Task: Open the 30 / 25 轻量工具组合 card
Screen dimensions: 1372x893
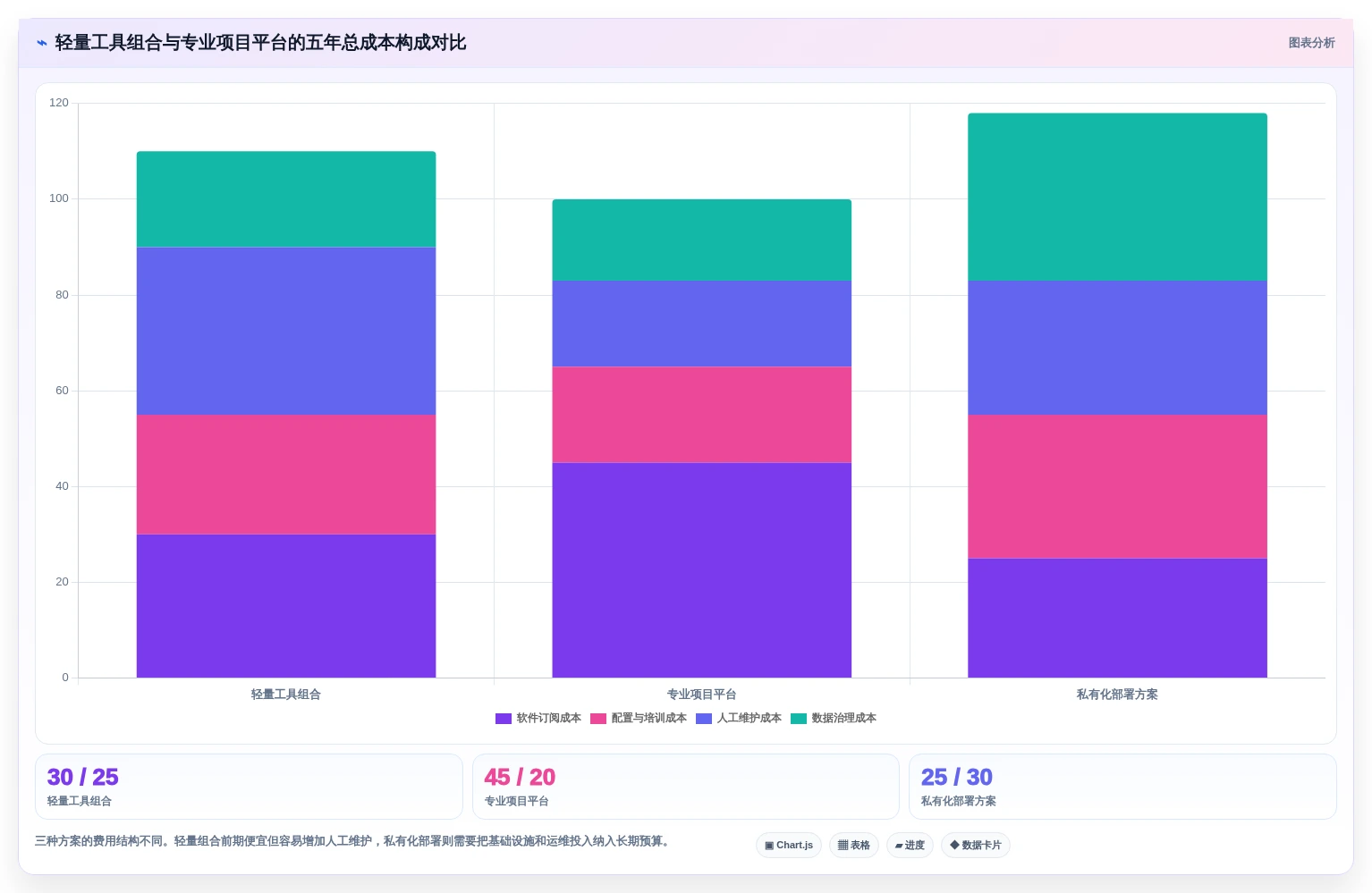Action: click(249, 787)
